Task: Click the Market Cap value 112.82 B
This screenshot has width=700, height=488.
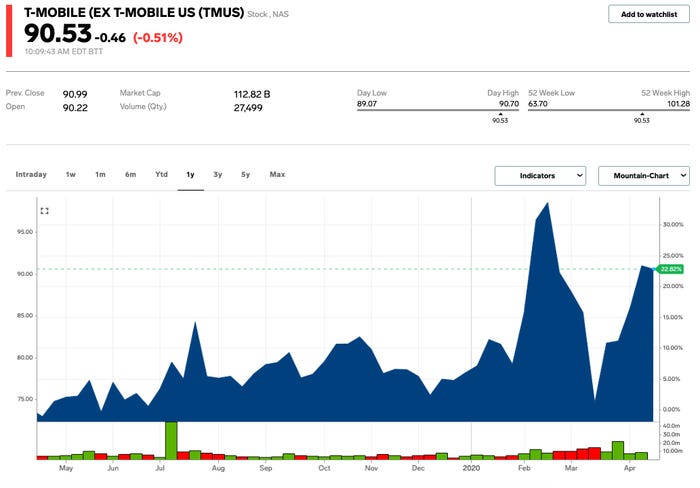Action: (x=252, y=94)
